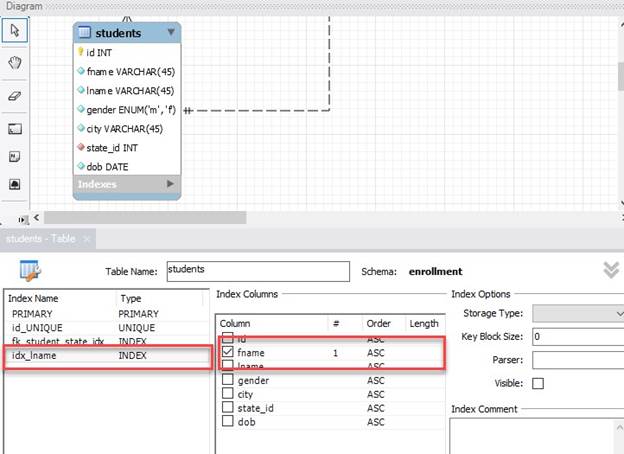
Task: Click the id primary key icon
Action: (80, 52)
